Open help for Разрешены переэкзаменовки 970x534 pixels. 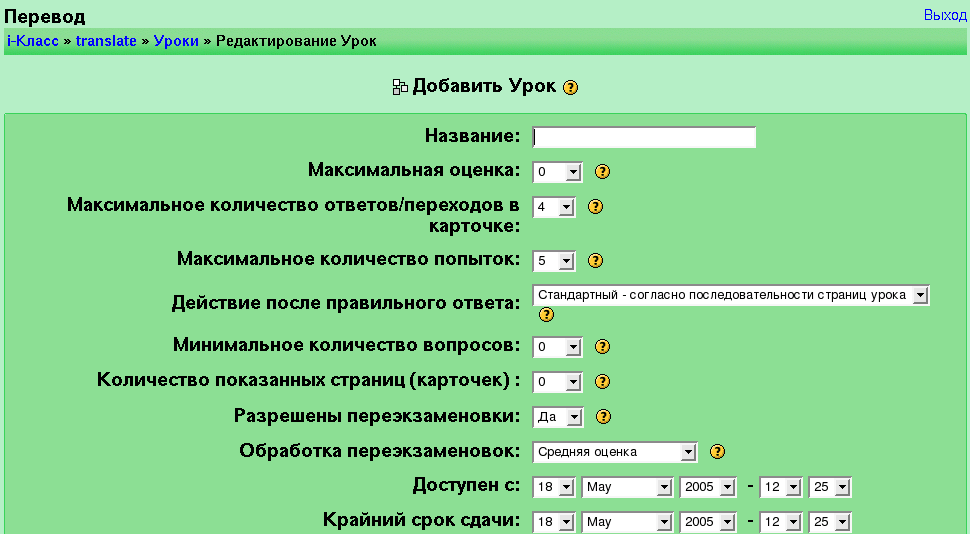point(603,417)
